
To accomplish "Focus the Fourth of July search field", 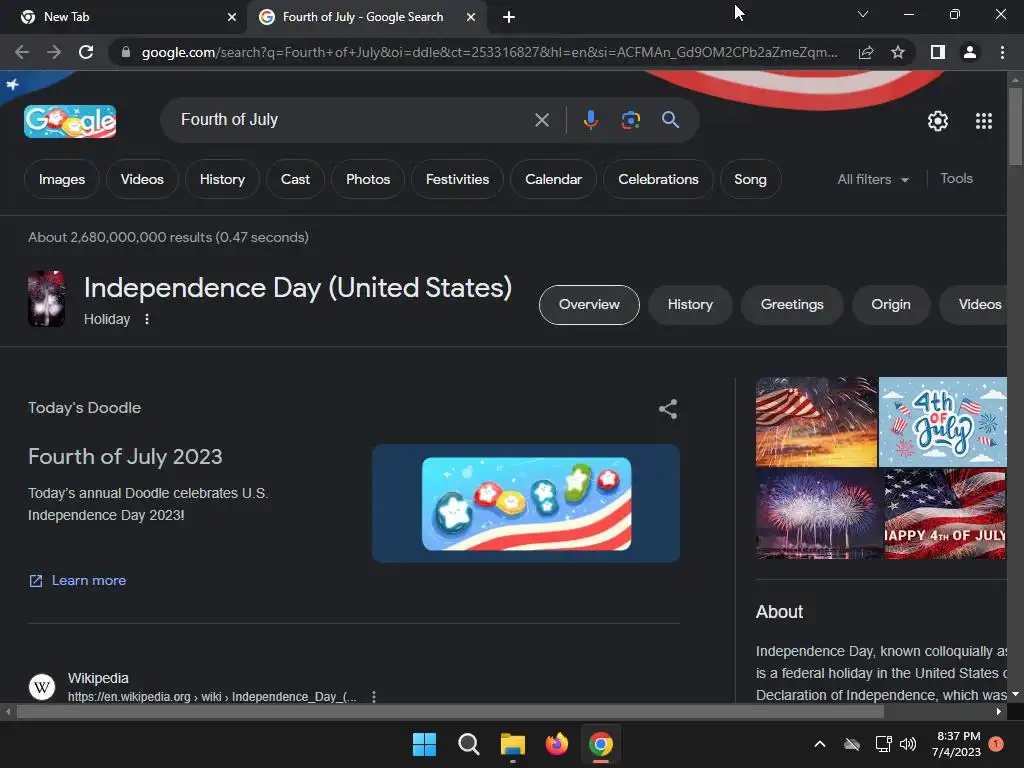I will 353,120.
